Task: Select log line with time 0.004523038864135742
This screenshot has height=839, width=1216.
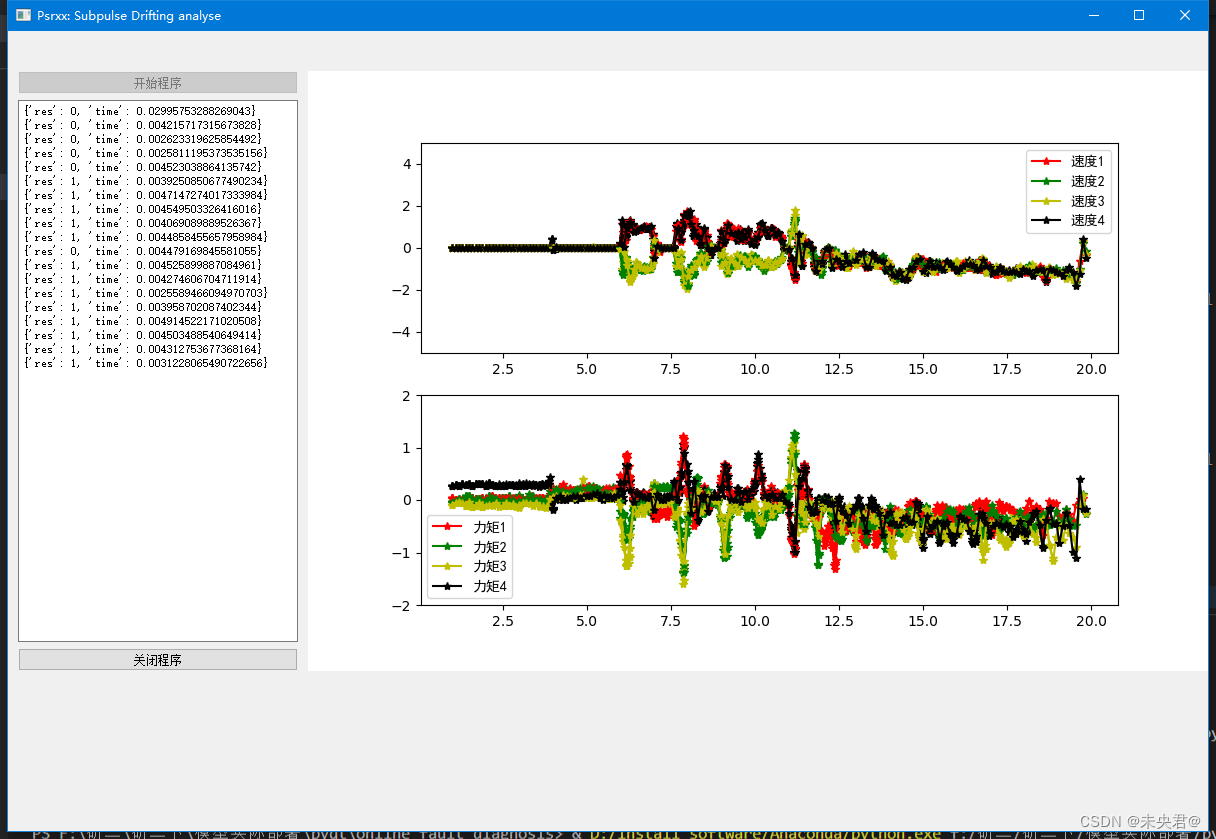Action: click(x=142, y=167)
